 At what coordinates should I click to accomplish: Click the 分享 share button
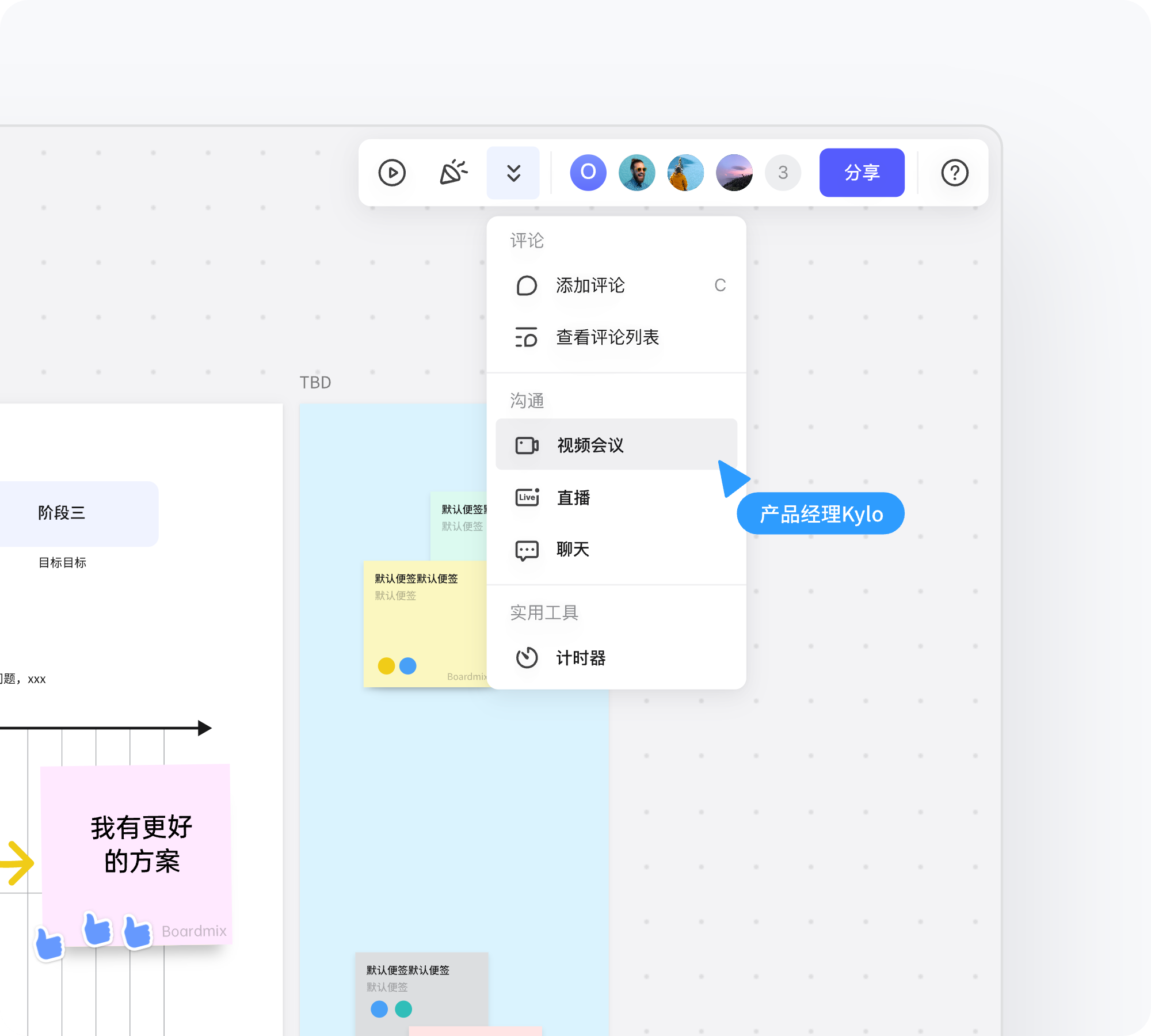click(862, 173)
